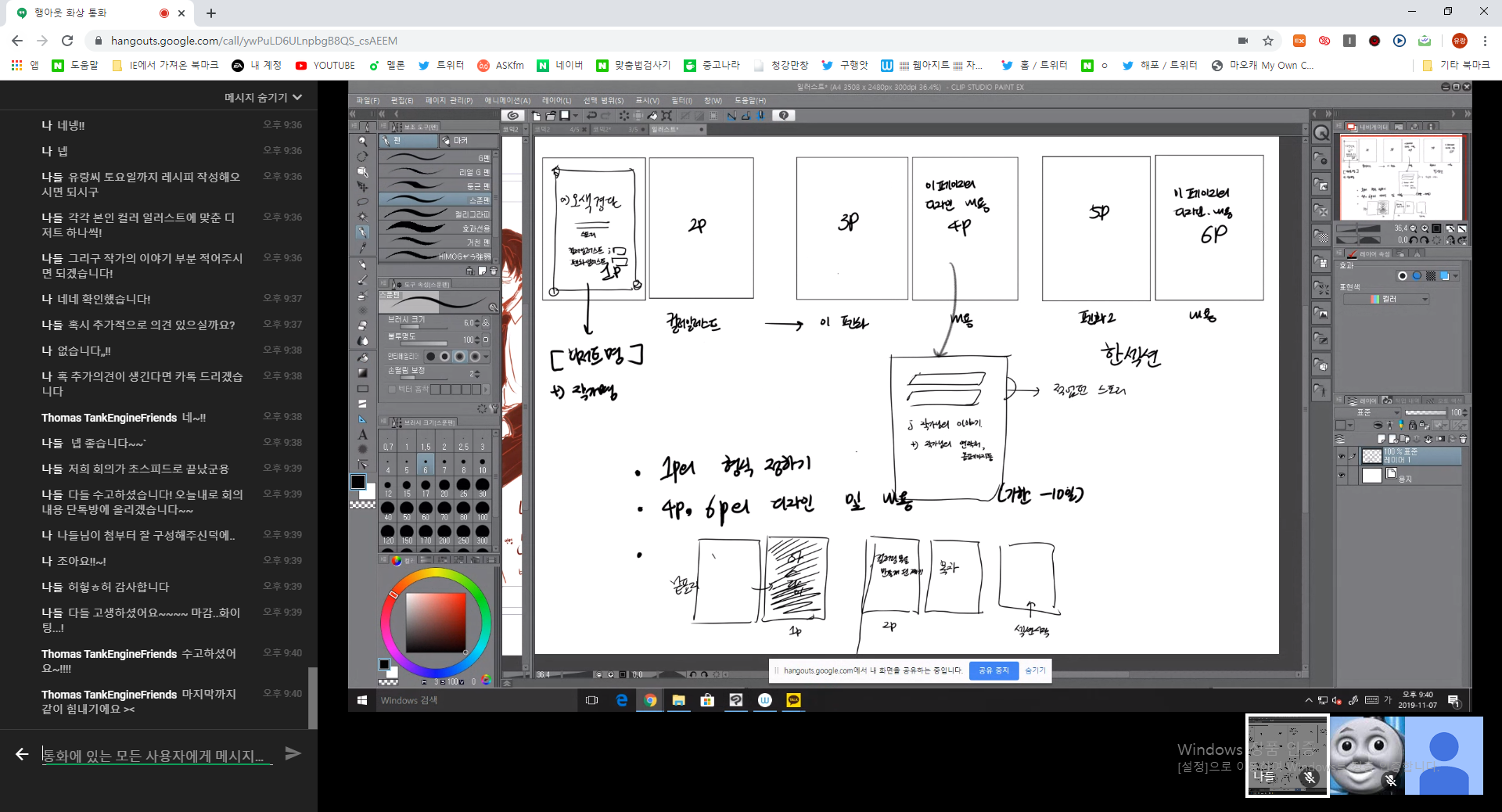Click the delete layer trash icon
This screenshot has height=812, width=1502.
pos(1463,439)
